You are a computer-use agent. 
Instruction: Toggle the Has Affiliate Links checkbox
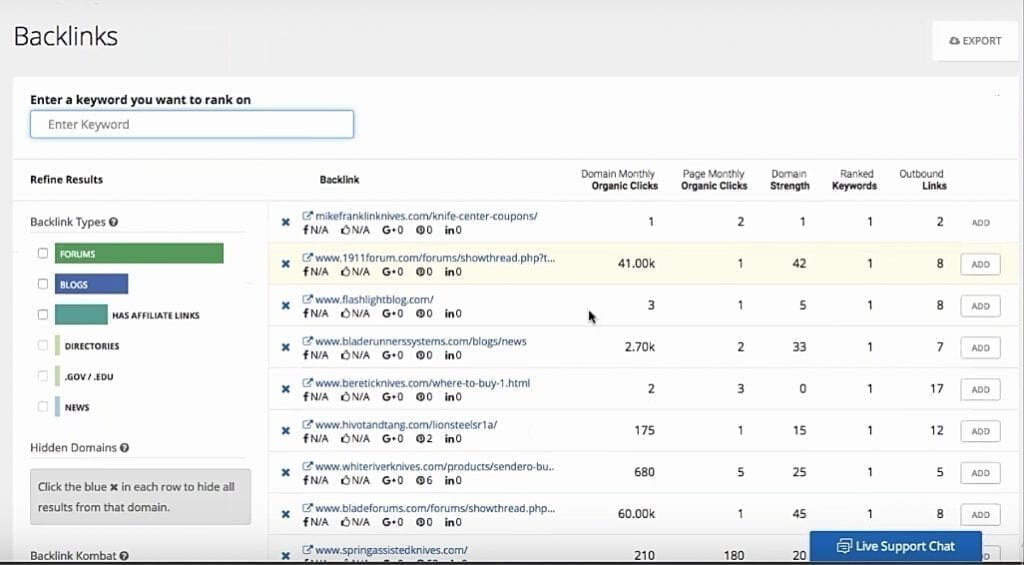(43, 314)
